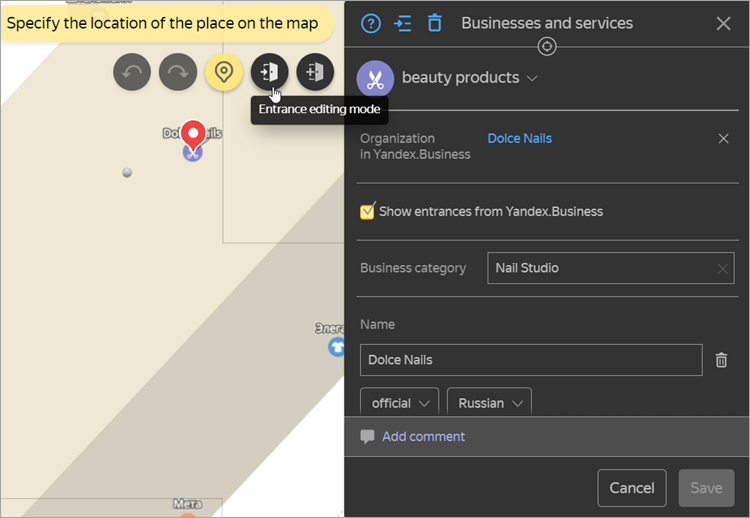
Task: Open the Russian language dropdown
Action: point(489,403)
